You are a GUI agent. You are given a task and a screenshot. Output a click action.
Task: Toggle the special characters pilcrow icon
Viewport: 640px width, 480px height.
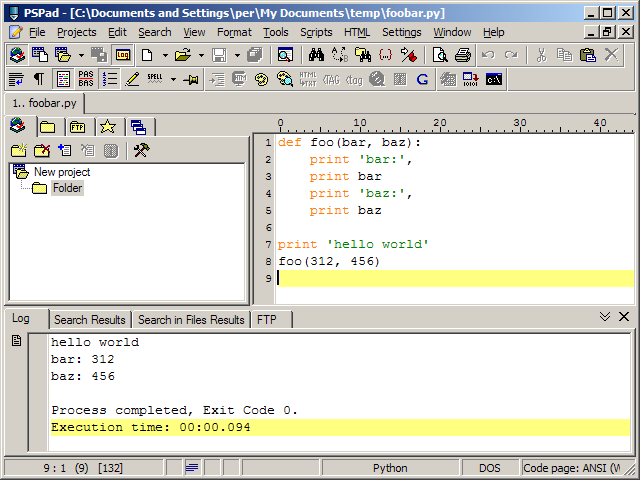tap(39, 79)
